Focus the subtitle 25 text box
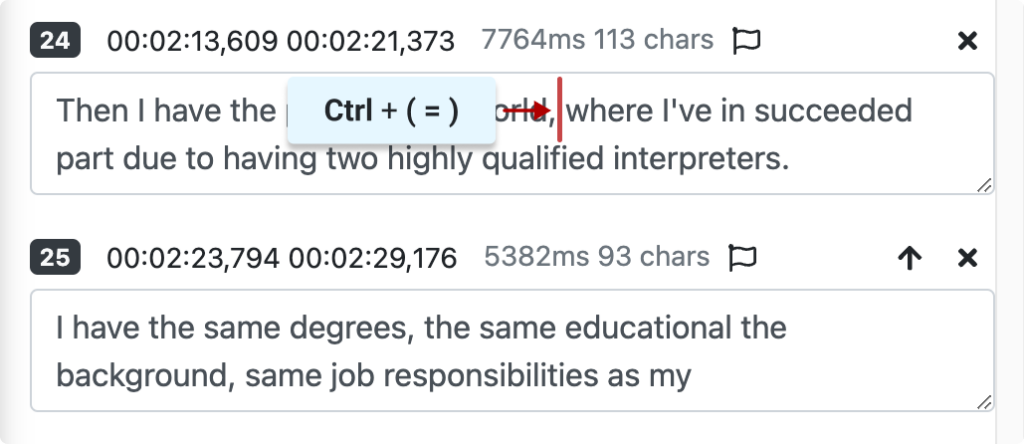 (512, 350)
